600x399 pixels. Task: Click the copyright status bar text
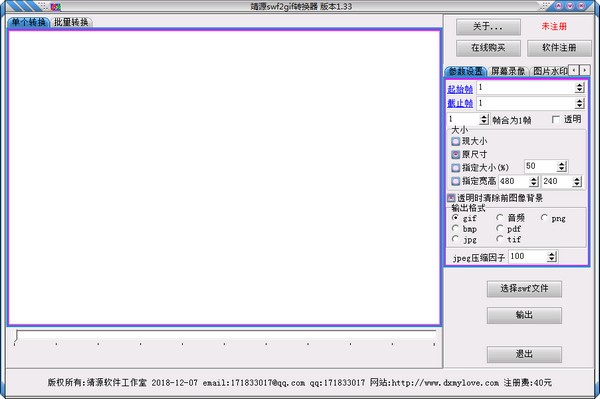(x=300, y=383)
